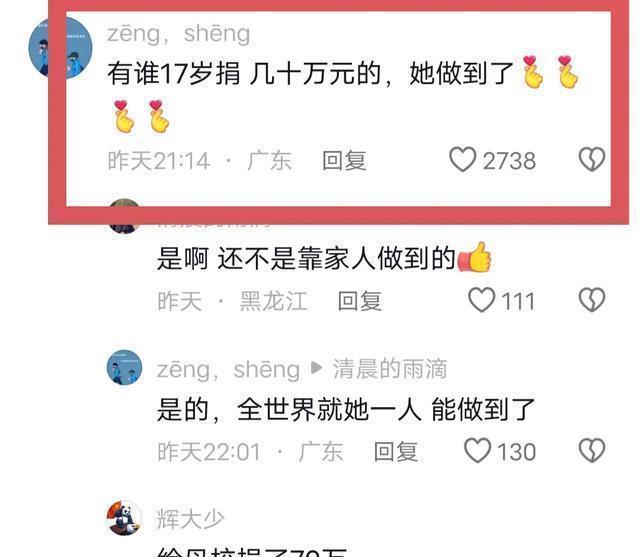Image resolution: width=640 pixels, height=557 pixels.
Task: Like the comment with 2738 likes
Action: [462, 160]
